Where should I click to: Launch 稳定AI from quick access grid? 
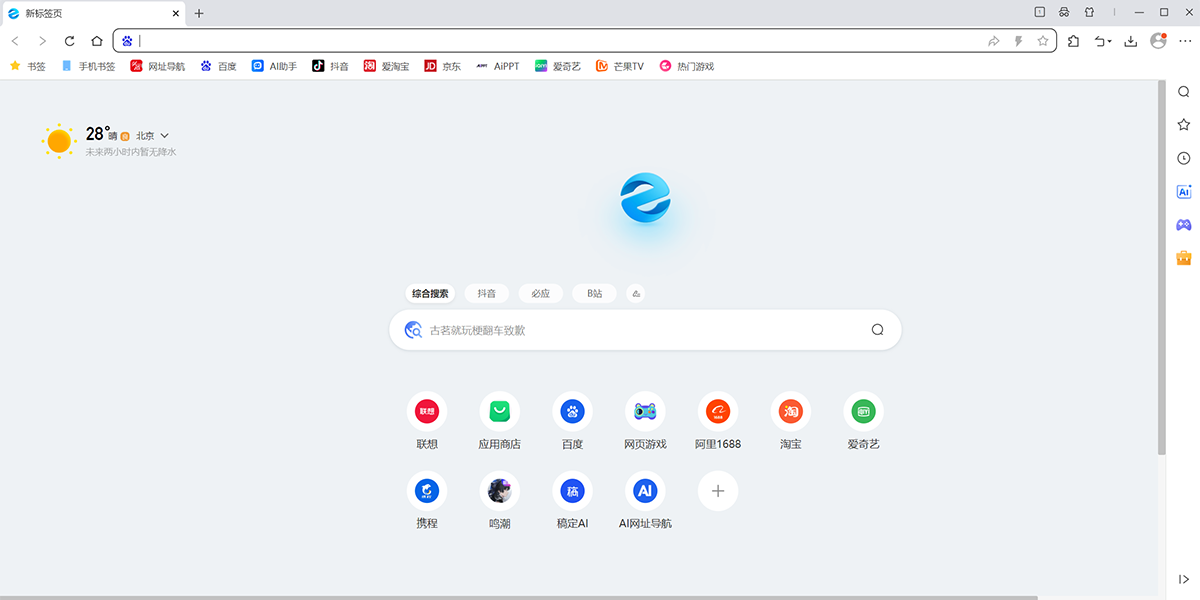572,490
